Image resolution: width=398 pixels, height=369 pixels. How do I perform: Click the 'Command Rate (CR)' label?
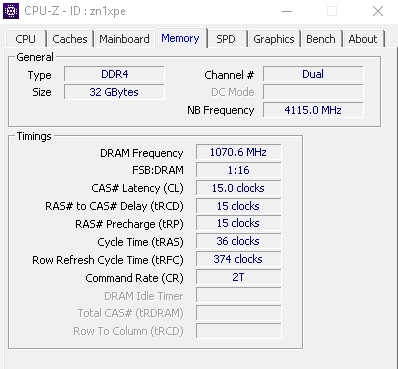point(134,278)
